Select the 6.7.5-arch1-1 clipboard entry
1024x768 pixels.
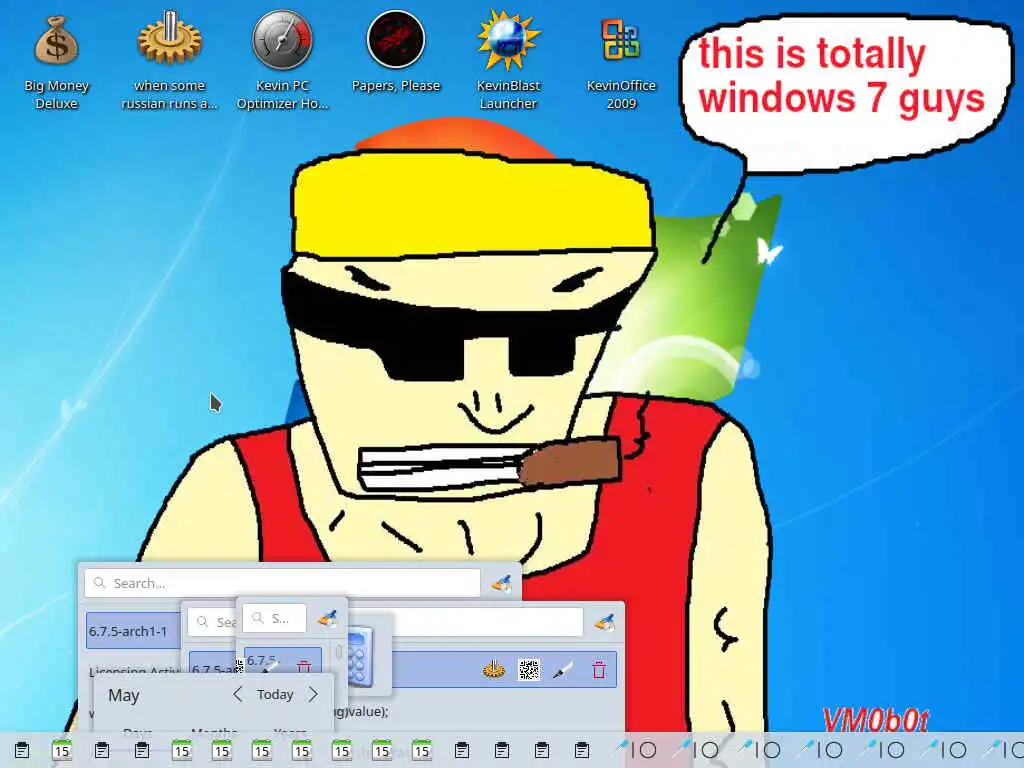click(x=133, y=632)
